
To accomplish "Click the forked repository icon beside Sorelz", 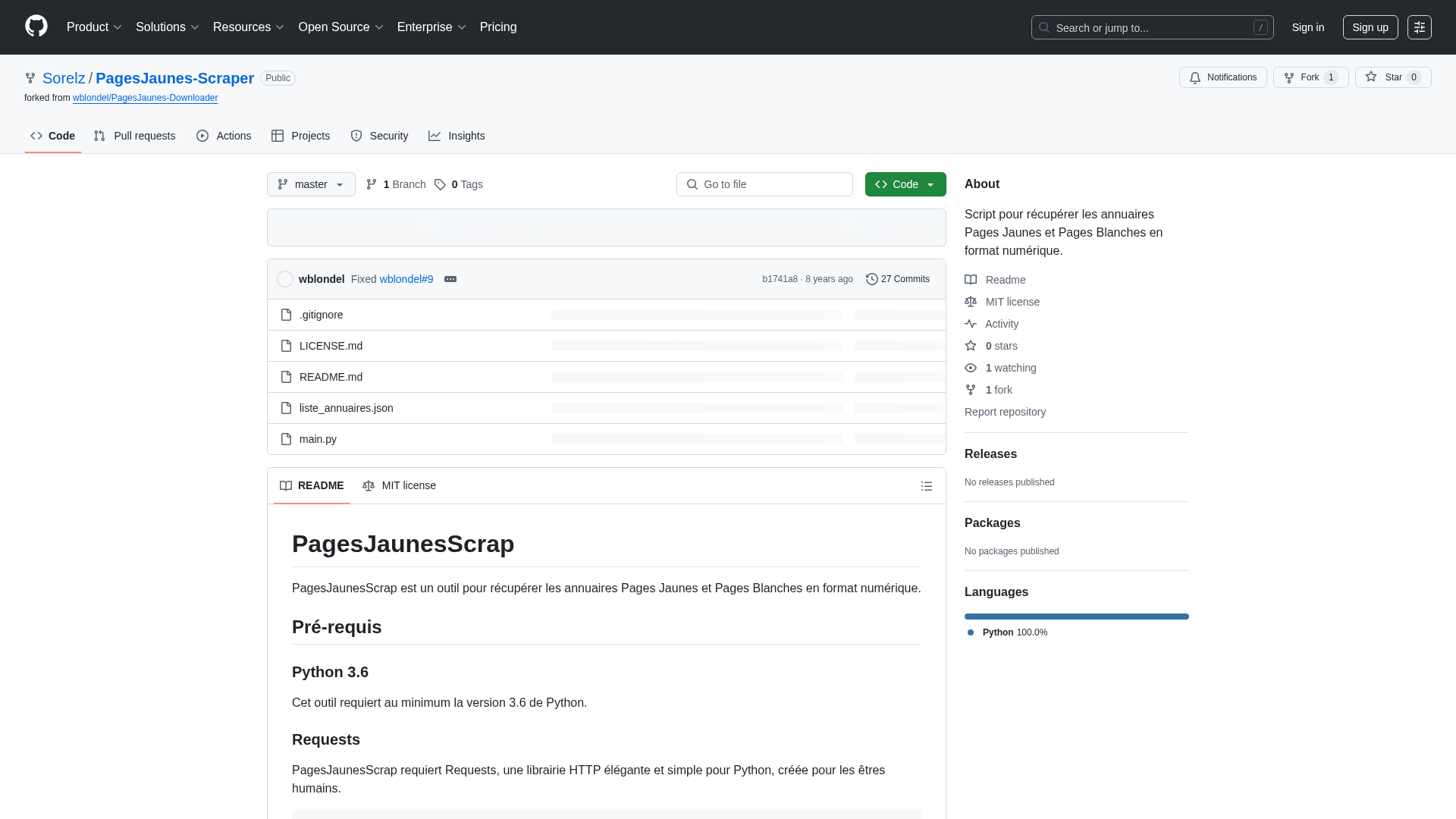I will pyautogui.click(x=30, y=78).
